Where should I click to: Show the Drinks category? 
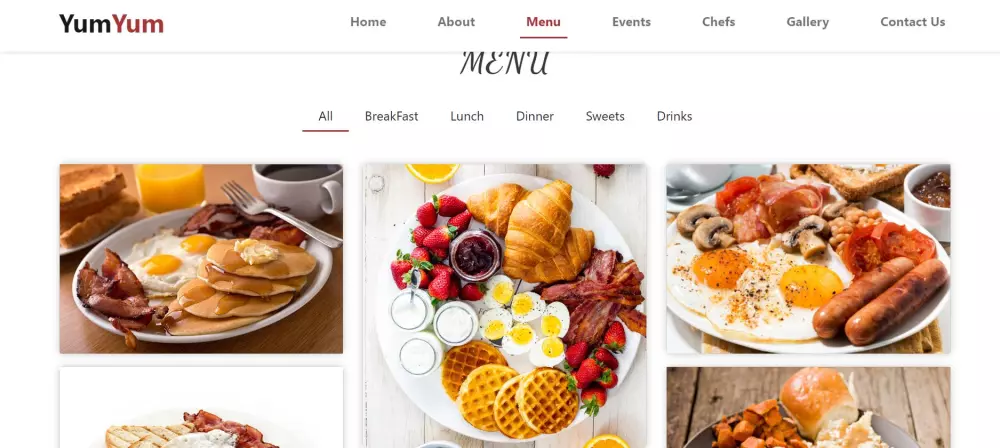tap(674, 116)
